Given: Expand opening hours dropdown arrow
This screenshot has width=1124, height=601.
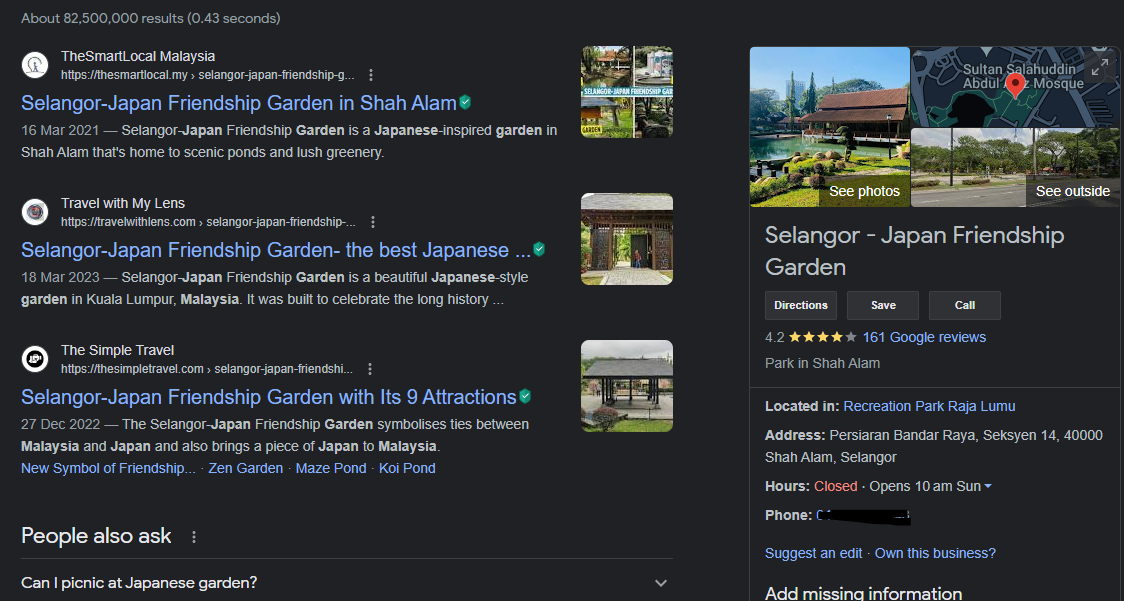Looking at the screenshot, I should tap(988, 486).
